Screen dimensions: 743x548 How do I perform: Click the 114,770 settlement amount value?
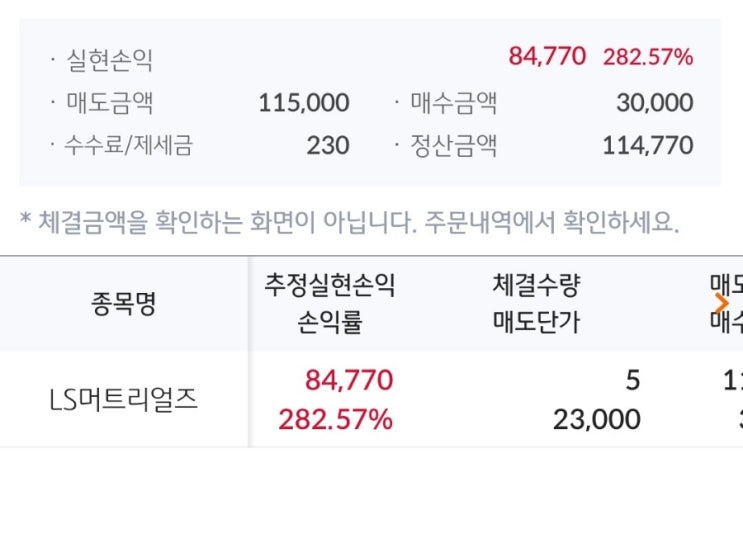tap(647, 146)
